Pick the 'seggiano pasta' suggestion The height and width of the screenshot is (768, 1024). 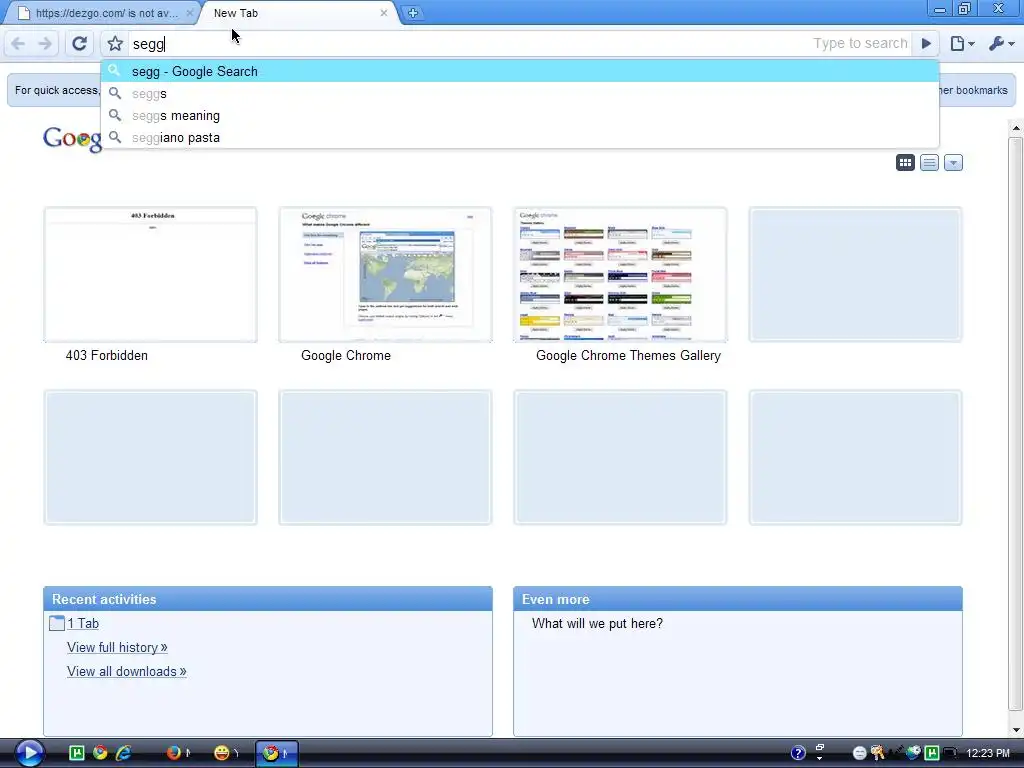click(520, 138)
